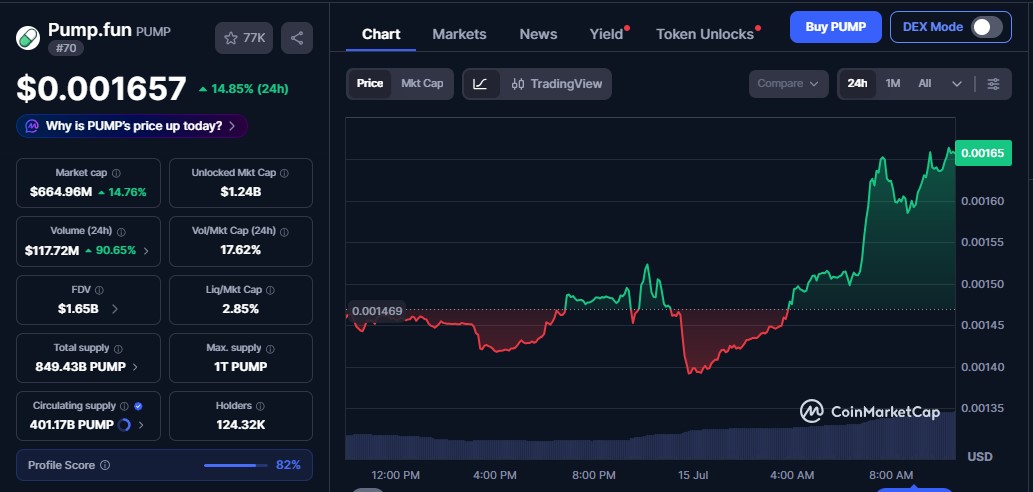Click the $1.24B unlocked market cap value

[240, 192]
